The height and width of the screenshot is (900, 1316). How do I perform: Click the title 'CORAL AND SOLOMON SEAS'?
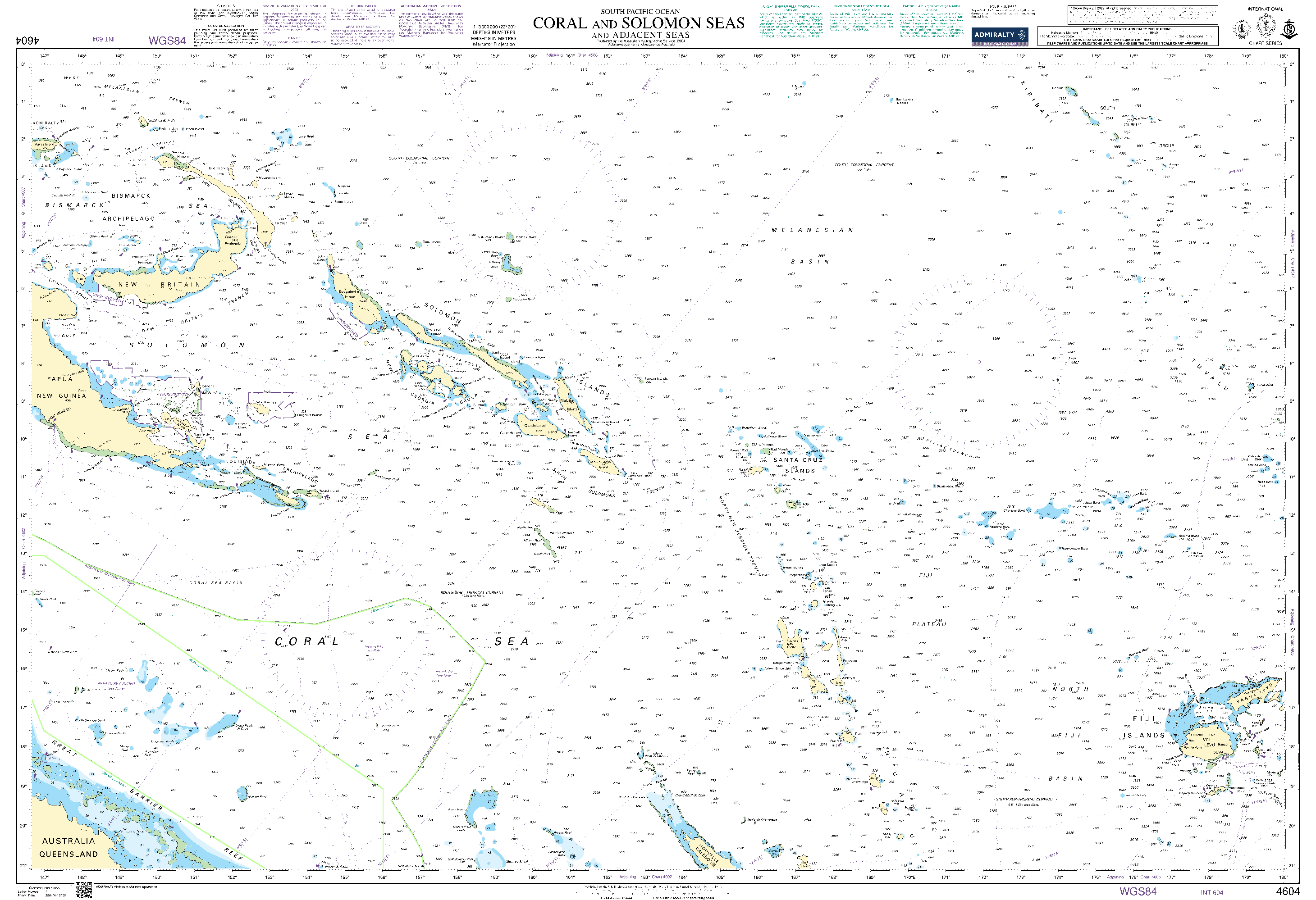pos(639,23)
